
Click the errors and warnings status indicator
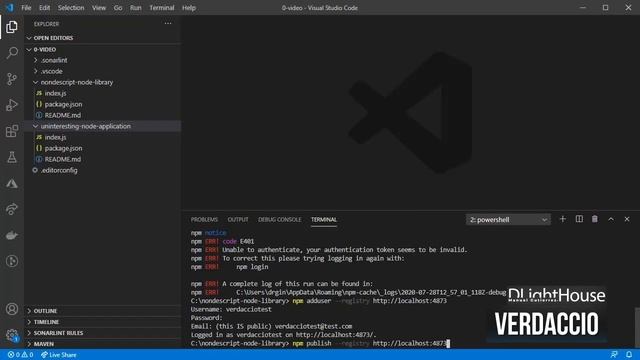pos(20,355)
